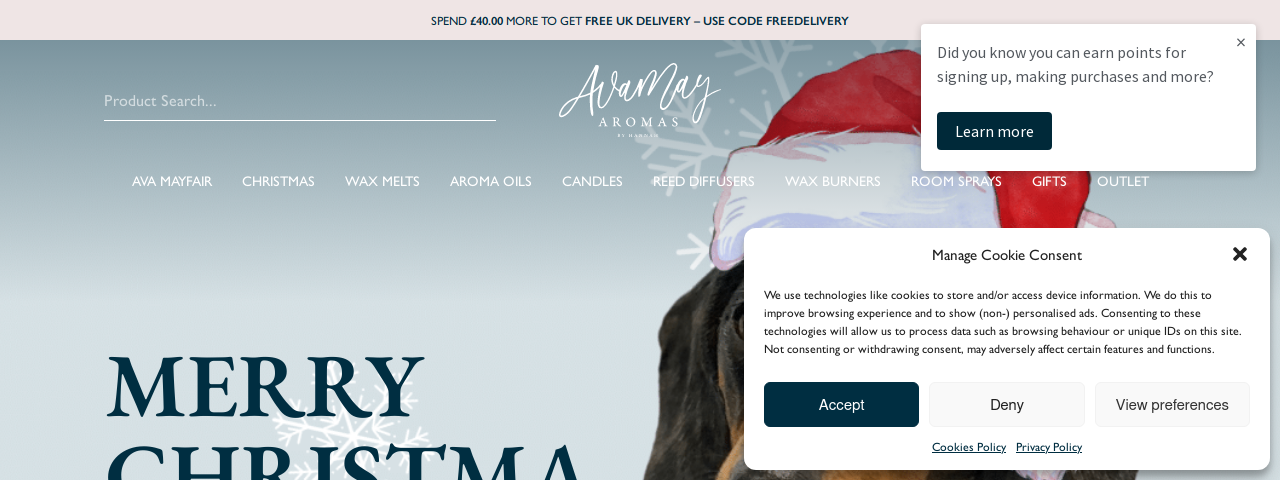
Task: Click the Accept cookies button
Action: tap(841, 405)
